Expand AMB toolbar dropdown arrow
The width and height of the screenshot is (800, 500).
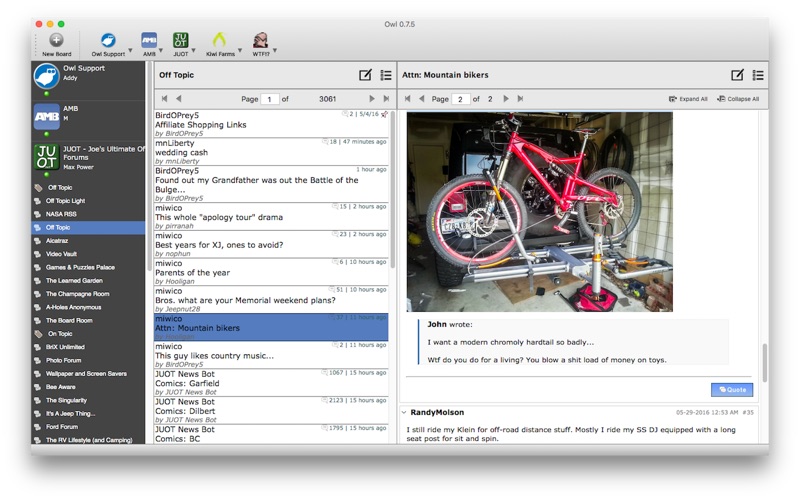click(x=161, y=50)
